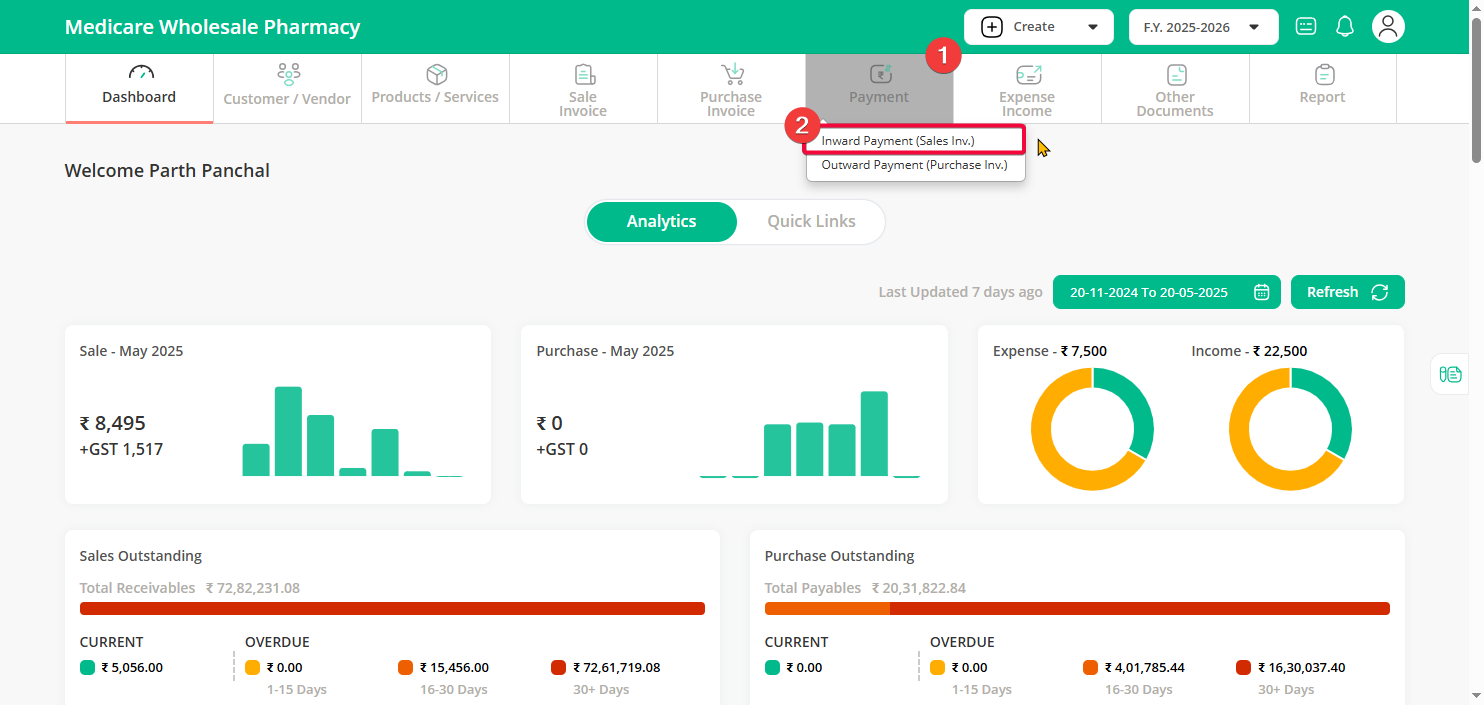Open the Payment menu dropdown
The height and width of the screenshot is (705, 1484).
tap(879, 88)
